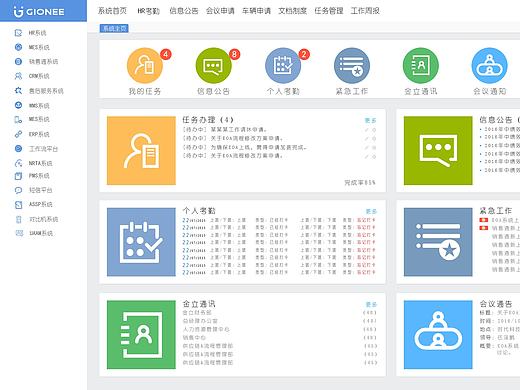This screenshot has width=520, height=390.
Task: Open 售后服务系统 in the sidebar
Action: (x=46, y=91)
